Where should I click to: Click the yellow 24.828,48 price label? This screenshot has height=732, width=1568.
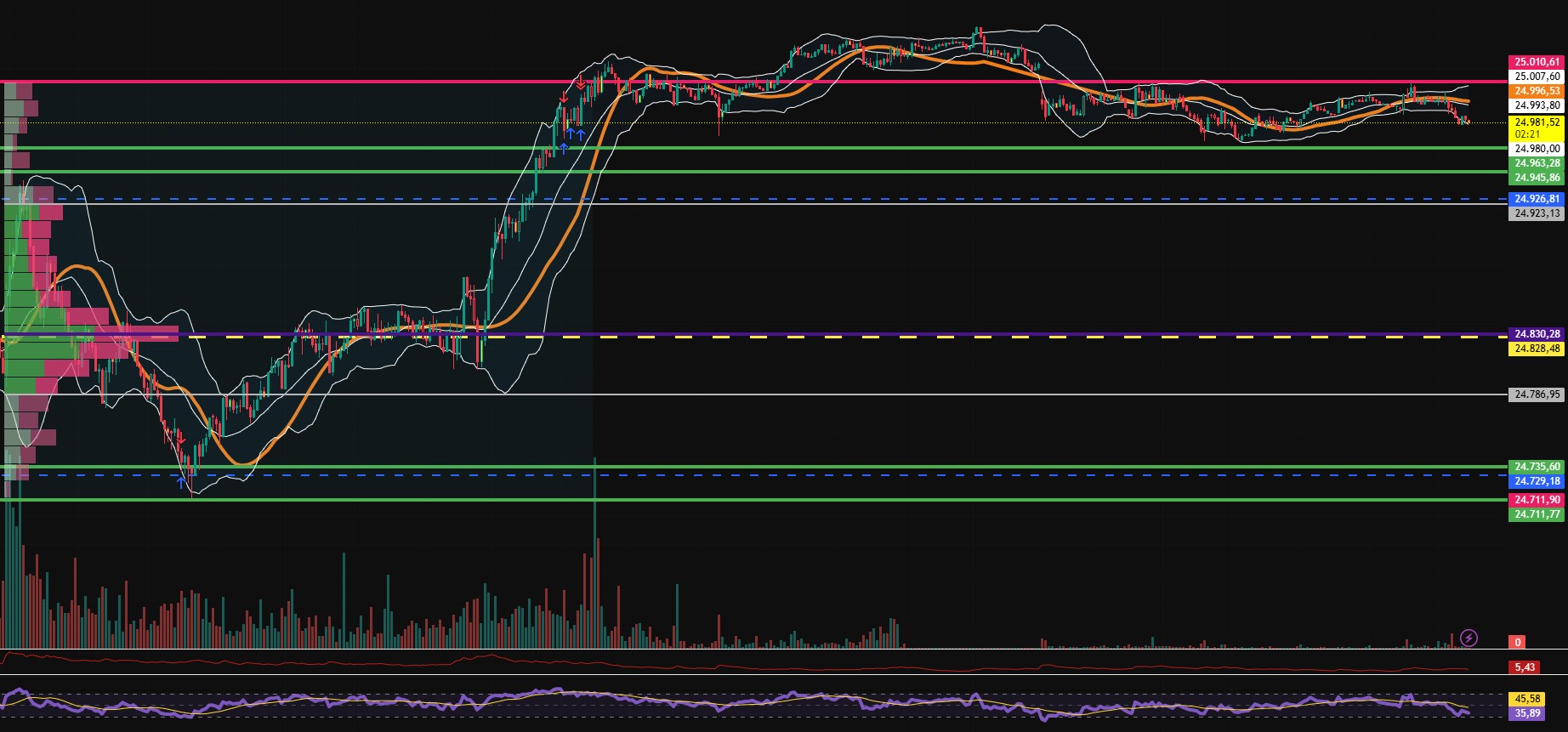coord(1537,349)
